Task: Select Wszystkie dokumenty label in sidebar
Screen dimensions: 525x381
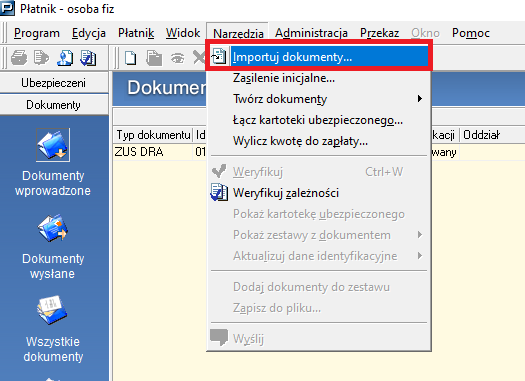Action: point(53,349)
